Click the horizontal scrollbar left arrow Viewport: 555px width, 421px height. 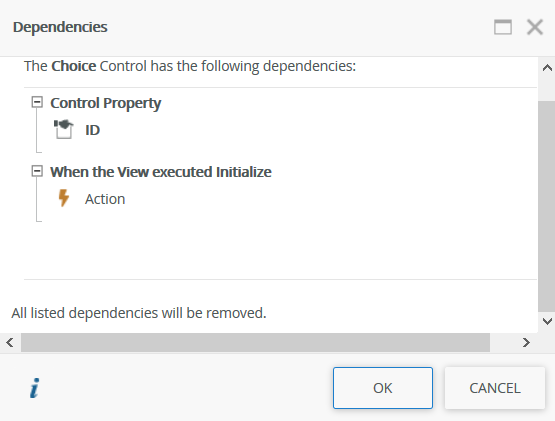point(10,342)
